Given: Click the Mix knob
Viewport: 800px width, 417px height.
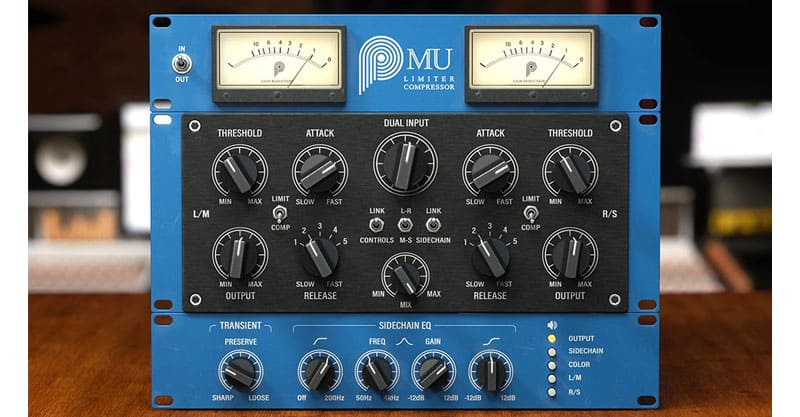Looking at the screenshot, I should point(406,276).
